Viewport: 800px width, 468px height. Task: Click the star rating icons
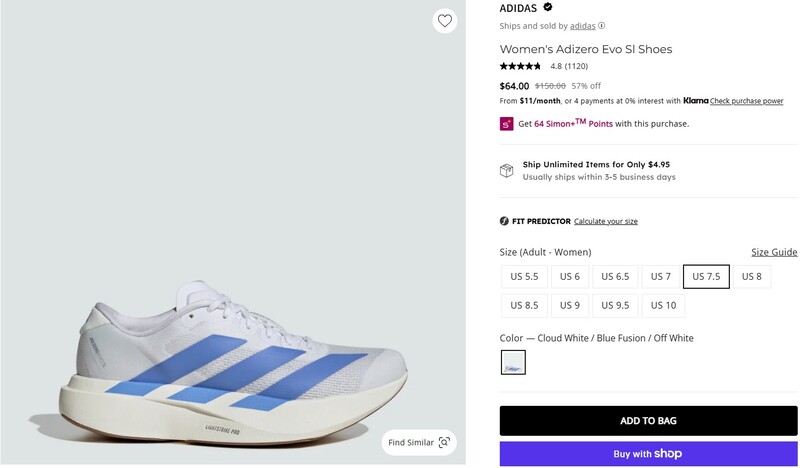pyautogui.click(x=520, y=66)
